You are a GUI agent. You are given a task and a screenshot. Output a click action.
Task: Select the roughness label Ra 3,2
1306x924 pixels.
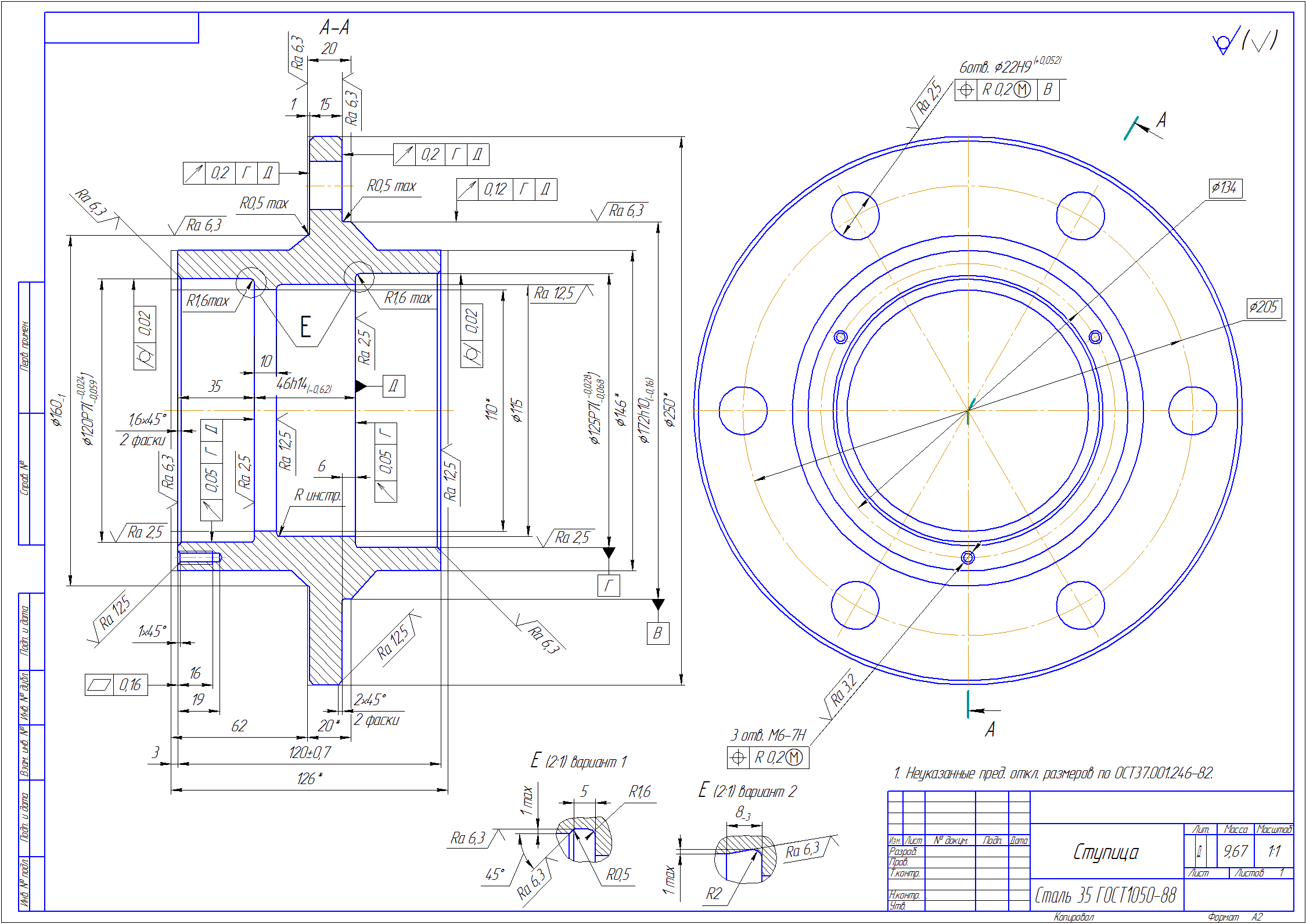click(843, 689)
